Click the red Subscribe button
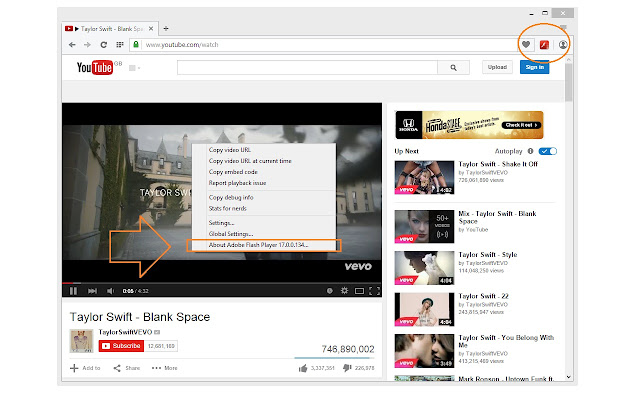This screenshot has width=640, height=400. (x=121, y=346)
